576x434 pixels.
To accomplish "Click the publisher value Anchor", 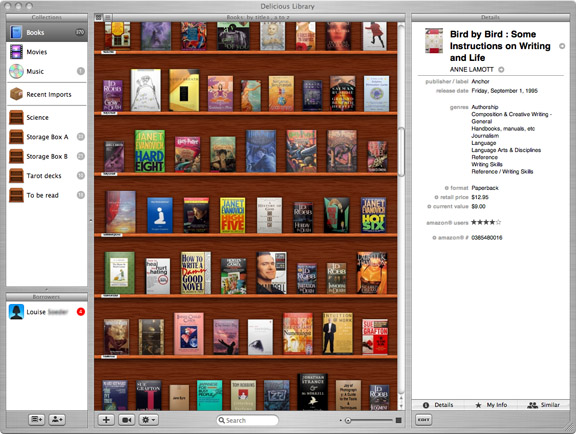I will pos(480,82).
